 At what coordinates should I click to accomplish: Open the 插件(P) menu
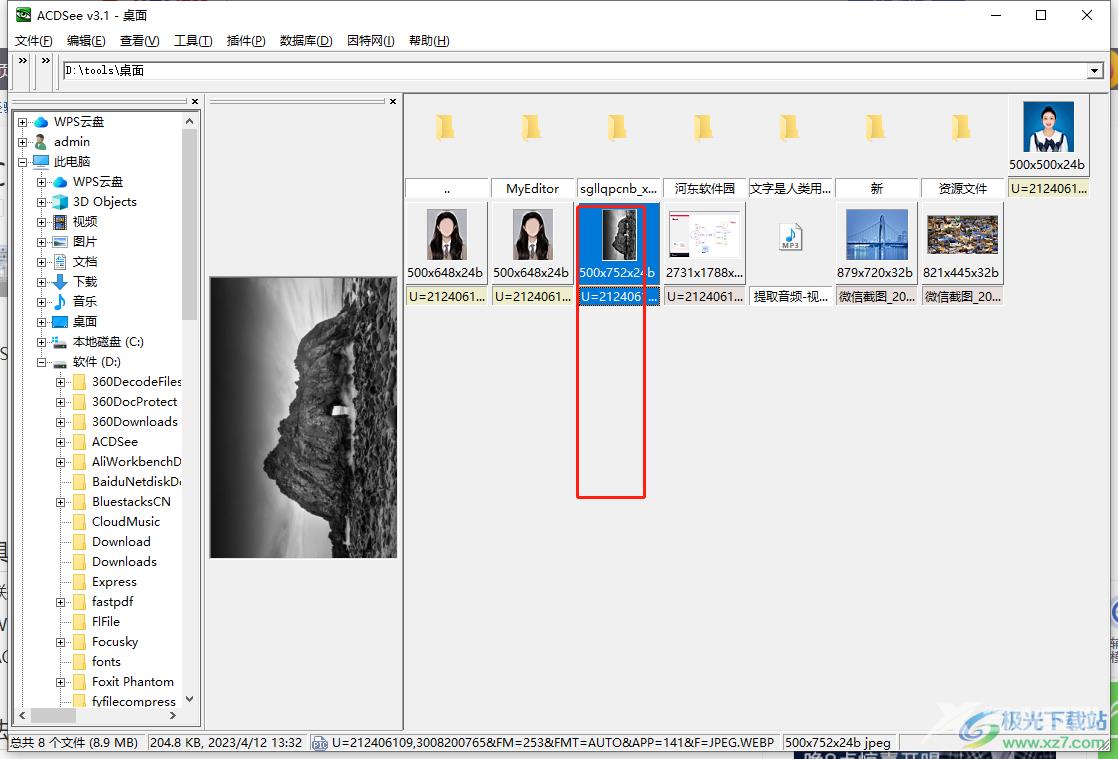[246, 41]
